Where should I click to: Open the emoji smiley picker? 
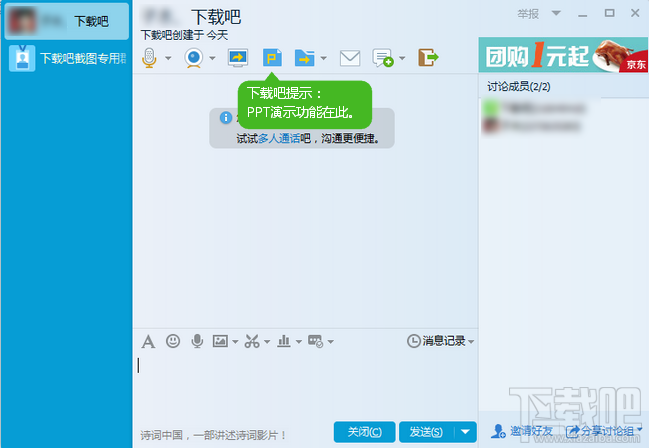click(x=173, y=341)
